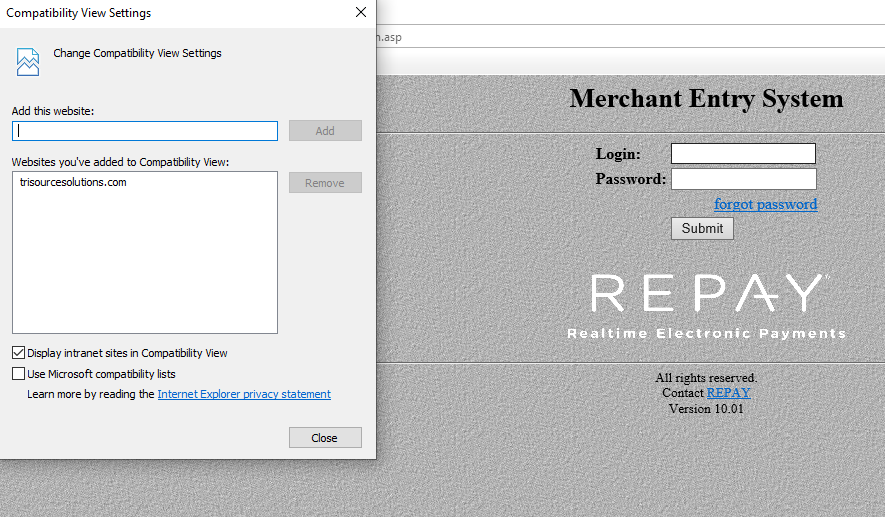Image resolution: width=885 pixels, height=517 pixels.
Task: Close the Compatibility View Settings dialog via X
Action: tap(361, 12)
